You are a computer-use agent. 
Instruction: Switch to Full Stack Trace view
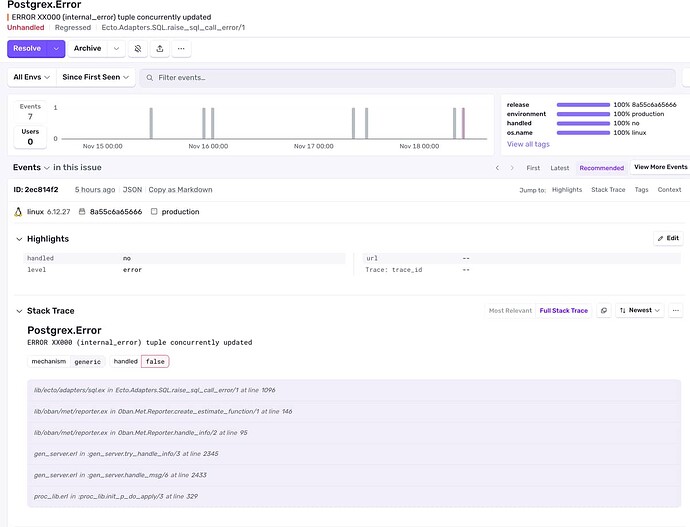pyautogui.click(x=564, y=311)
